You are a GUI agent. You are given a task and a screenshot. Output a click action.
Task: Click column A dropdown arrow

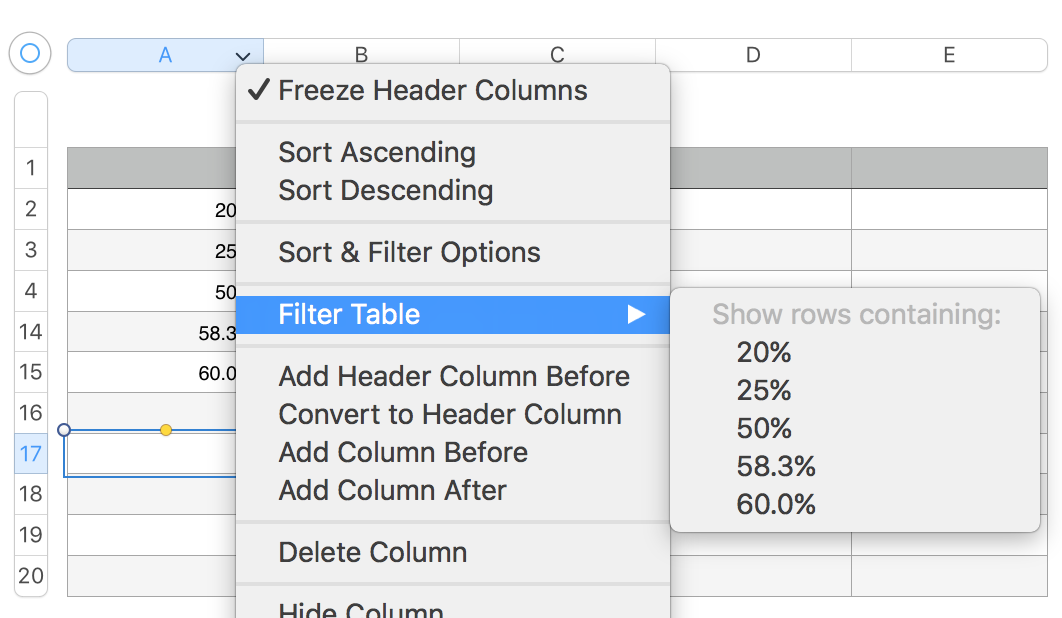tap(242, 56)
